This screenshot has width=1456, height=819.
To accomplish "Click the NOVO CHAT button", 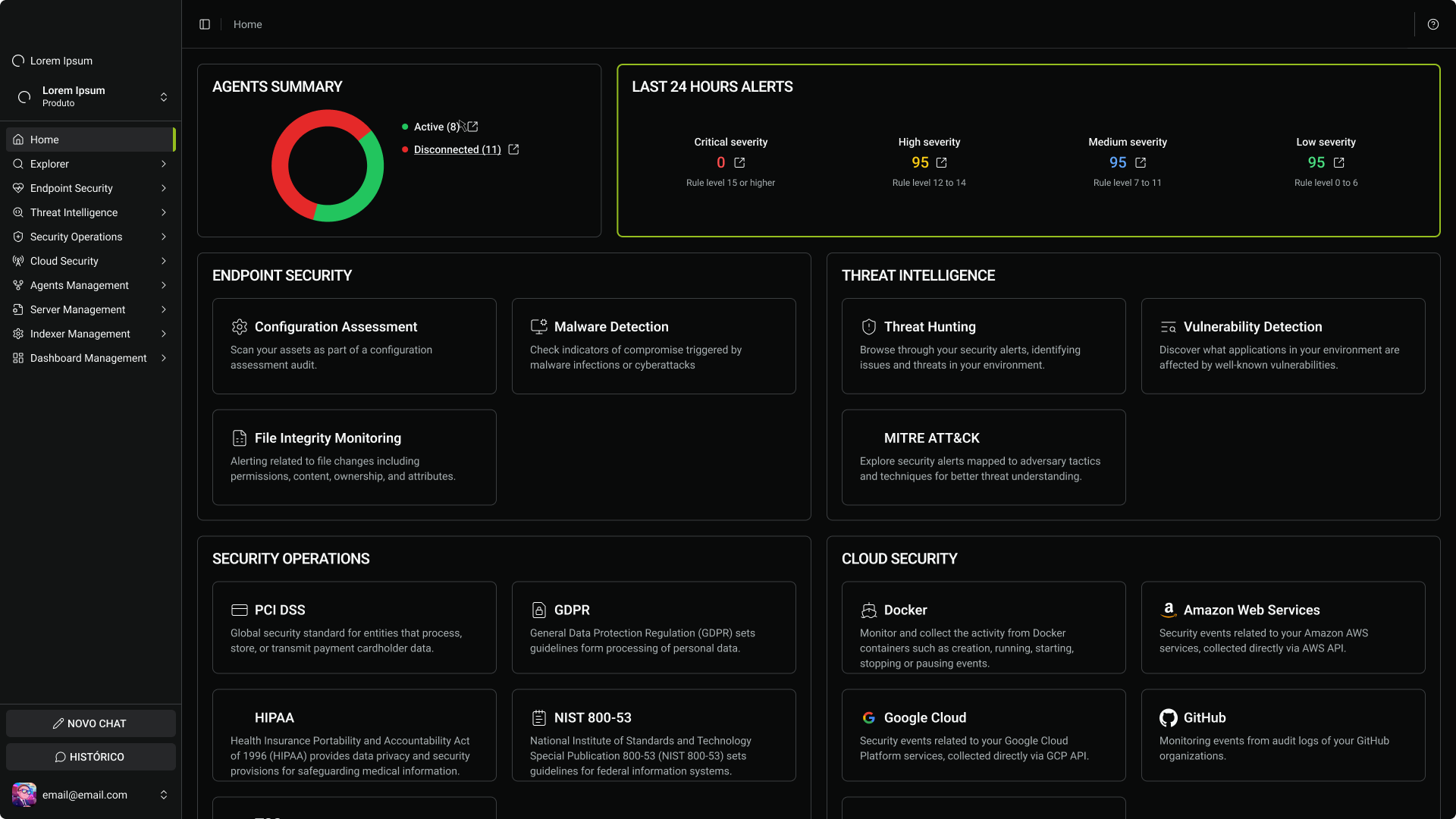I will (91, 723).
